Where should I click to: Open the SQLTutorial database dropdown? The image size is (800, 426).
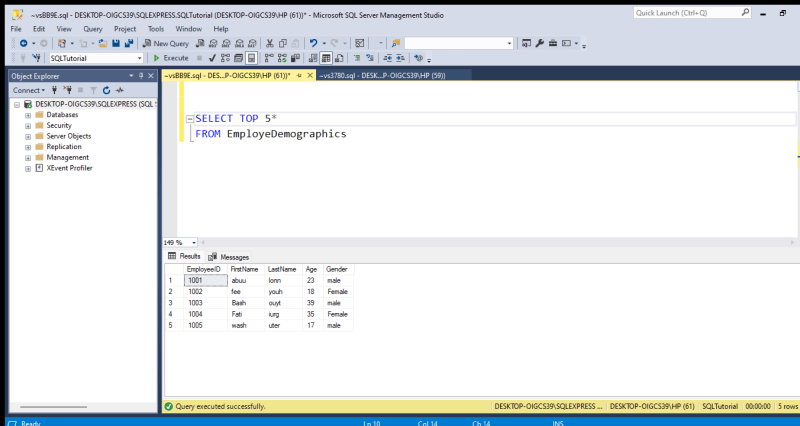pos(139,58)
